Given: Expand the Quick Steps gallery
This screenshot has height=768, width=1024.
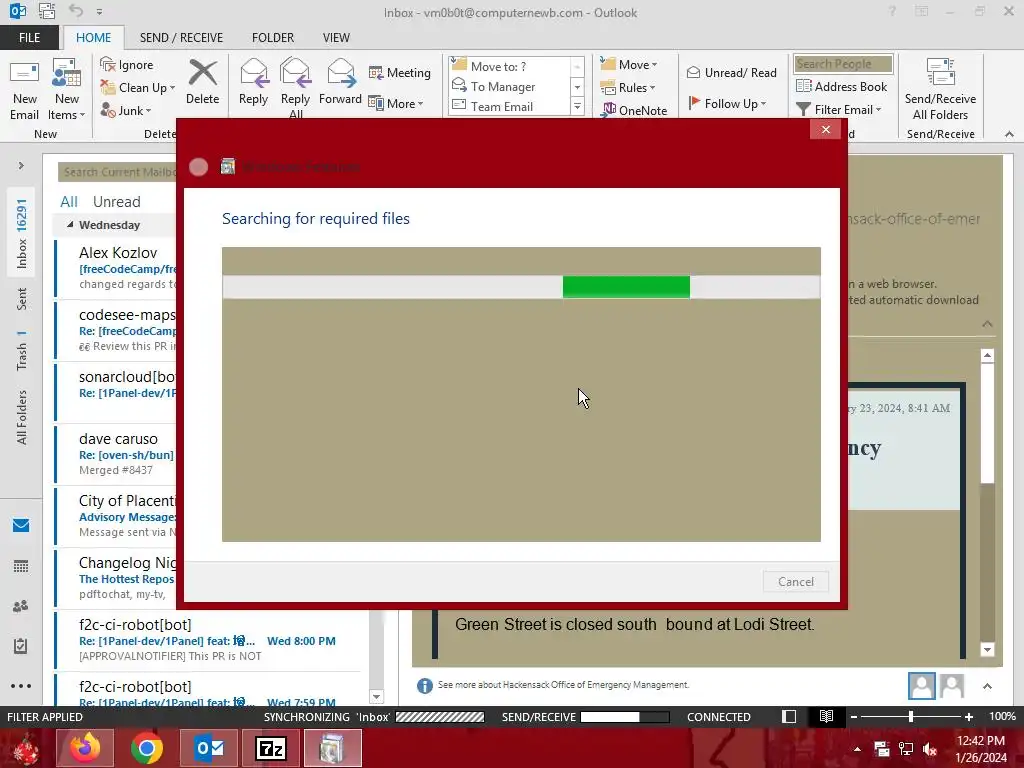Looking at the screenshot, I should (x=577, y=106).
